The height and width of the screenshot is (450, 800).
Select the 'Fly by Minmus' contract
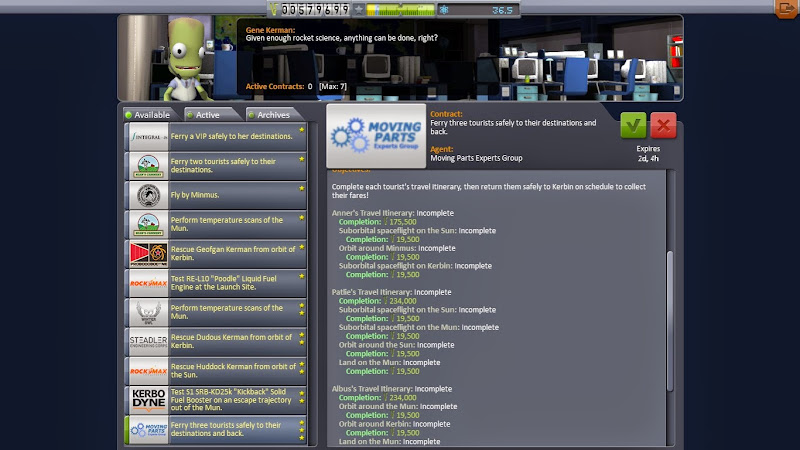click(x=216, y=195)
